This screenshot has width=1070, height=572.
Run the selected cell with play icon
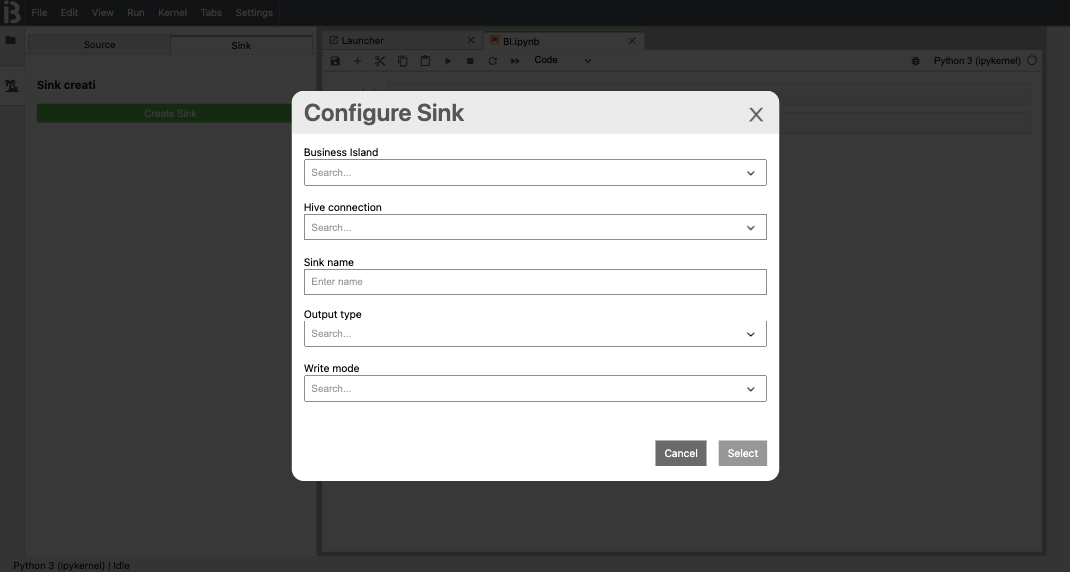tap(448, 61)
